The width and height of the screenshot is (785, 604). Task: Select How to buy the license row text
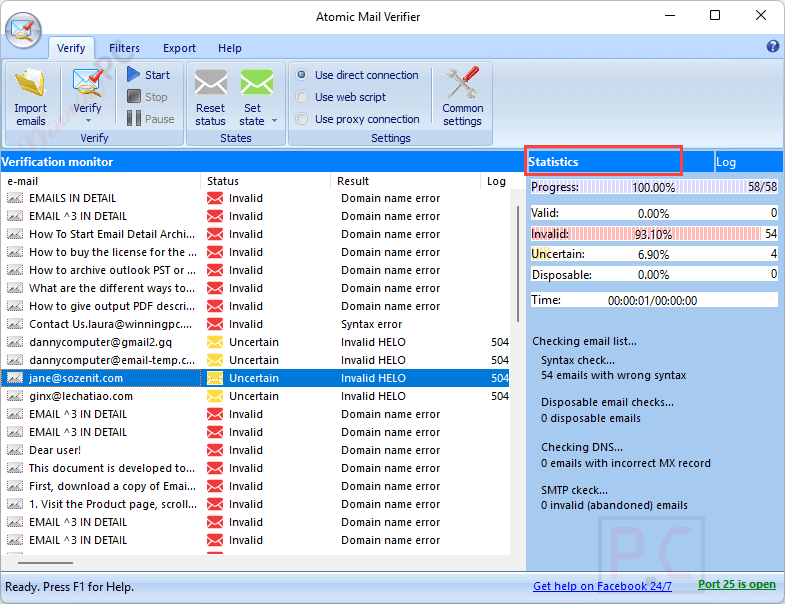coord(113,252)
